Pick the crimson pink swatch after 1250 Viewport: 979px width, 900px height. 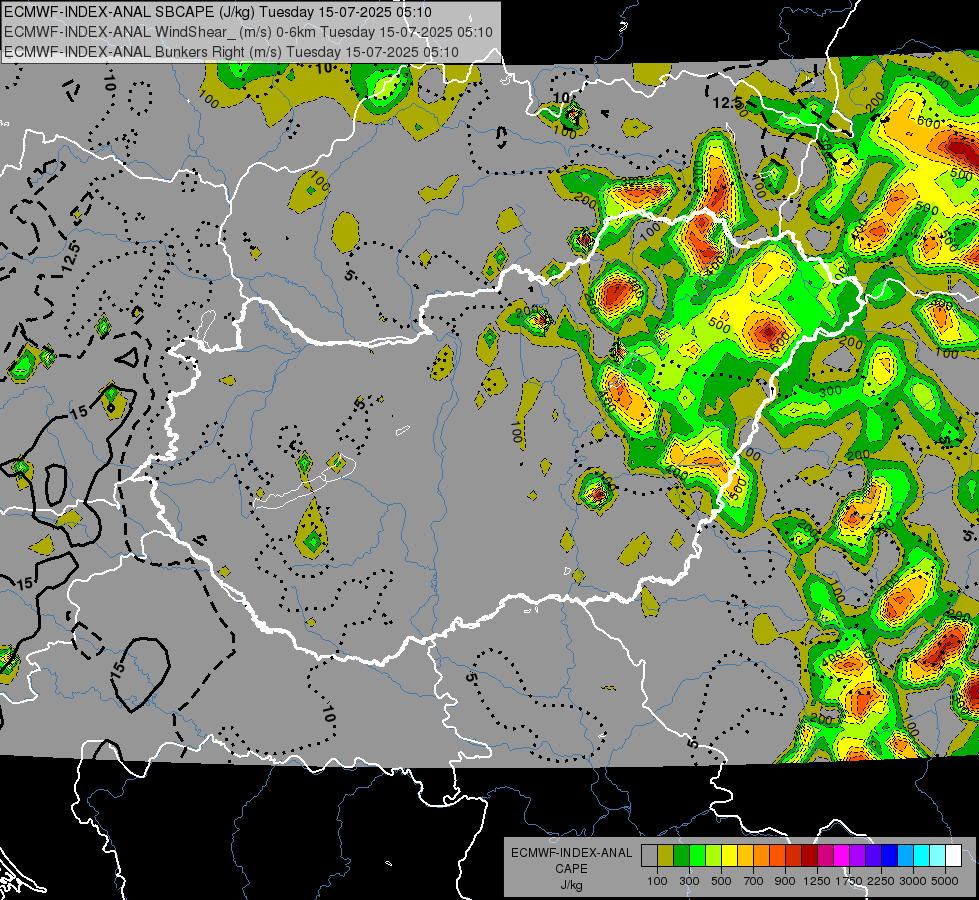click(825, 855)
